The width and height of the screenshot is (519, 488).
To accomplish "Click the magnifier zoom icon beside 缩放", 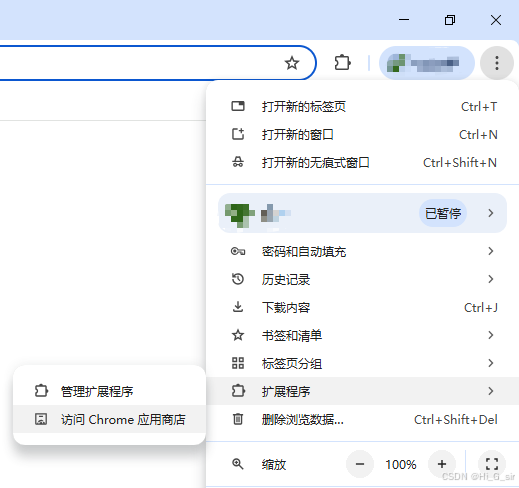I will click(238, 464).
